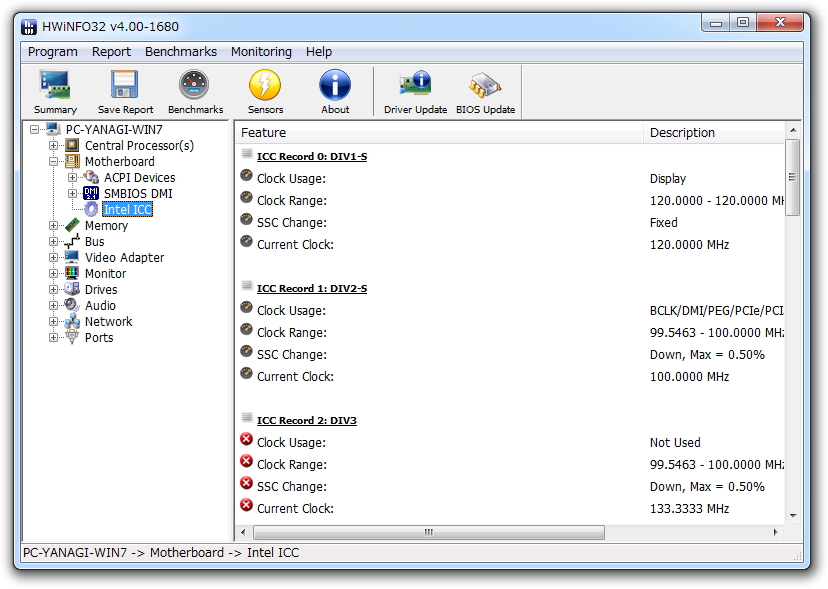Screen dimensions: 828x589
Task: Select the Central Processor(s) icon
Action: click(71, 145)
